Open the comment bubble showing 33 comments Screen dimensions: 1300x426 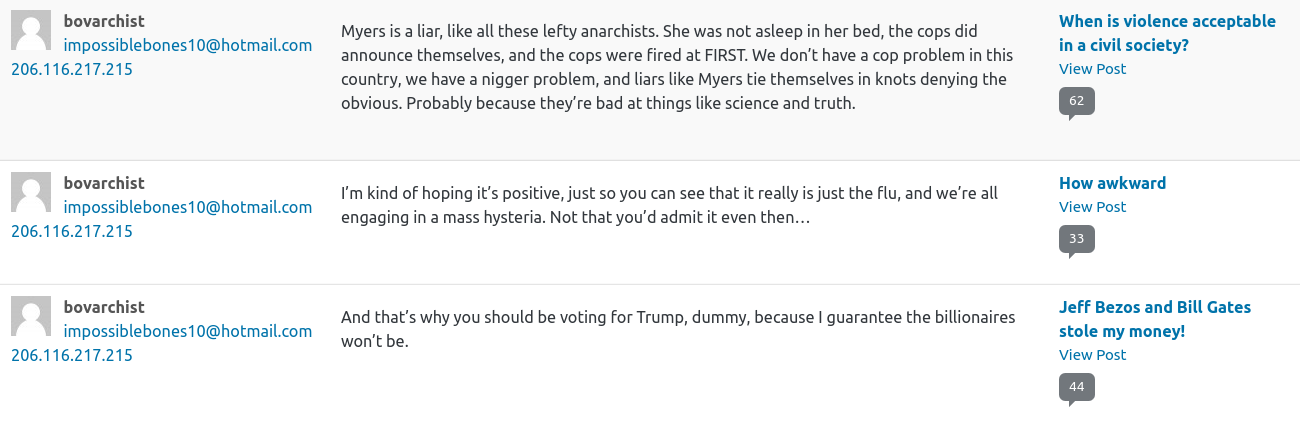(1076, 239)
